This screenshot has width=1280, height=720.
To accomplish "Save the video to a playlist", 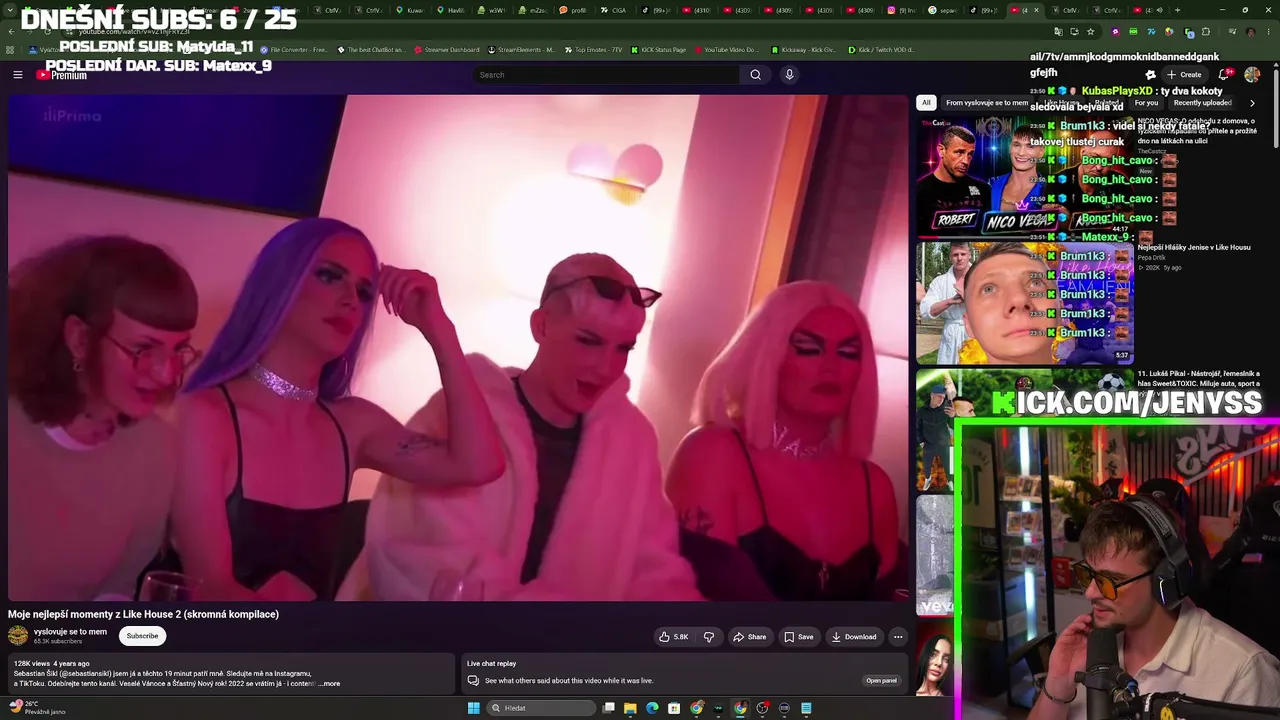I will [798, 637].
